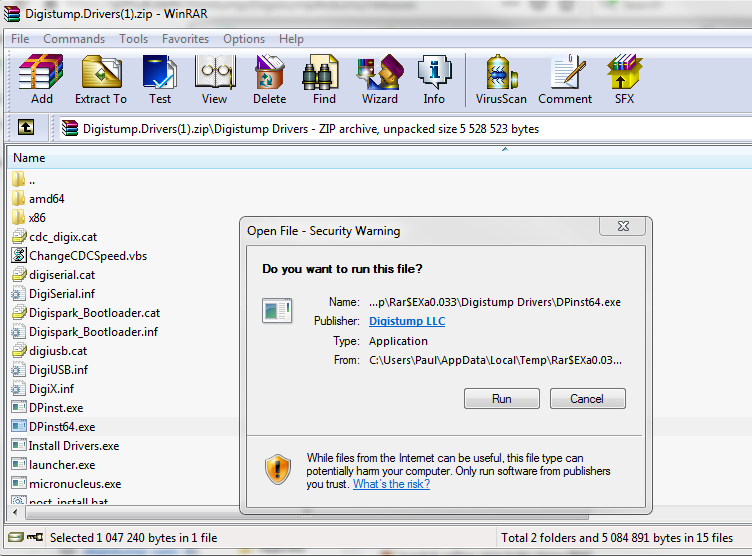Image resolution: width=752 pixels, height=556 pixels.
Task: Click the Add archive toolbar icon
Action: [x=42, y=79]
